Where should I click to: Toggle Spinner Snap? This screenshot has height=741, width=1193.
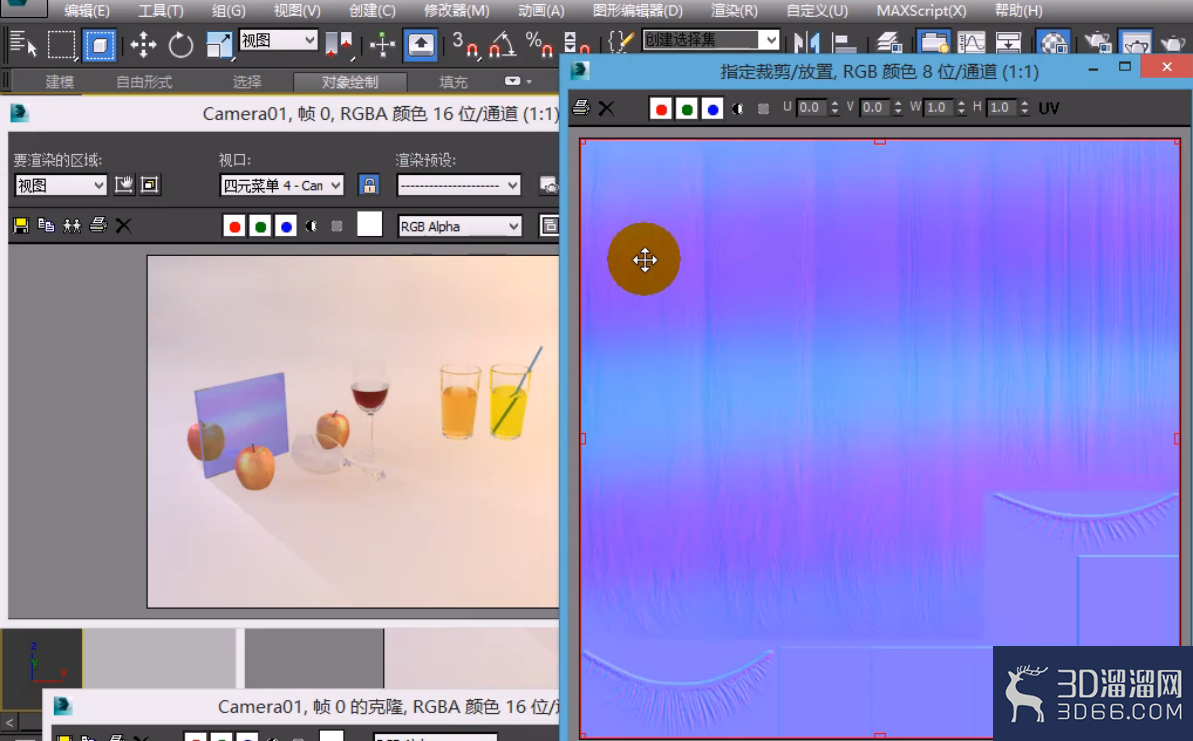[576, 45]
